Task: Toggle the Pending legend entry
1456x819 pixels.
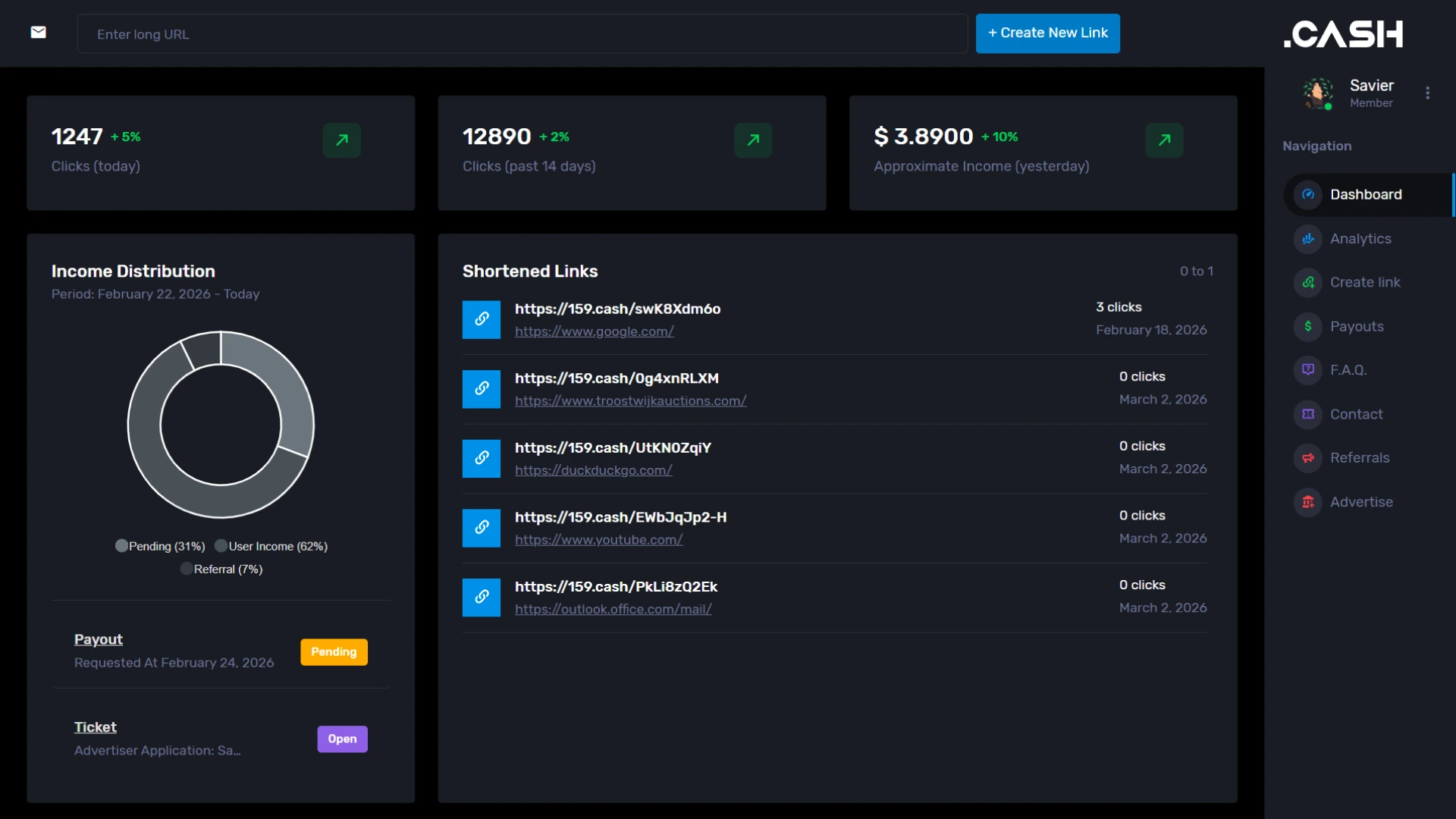Action: point(159,545)
